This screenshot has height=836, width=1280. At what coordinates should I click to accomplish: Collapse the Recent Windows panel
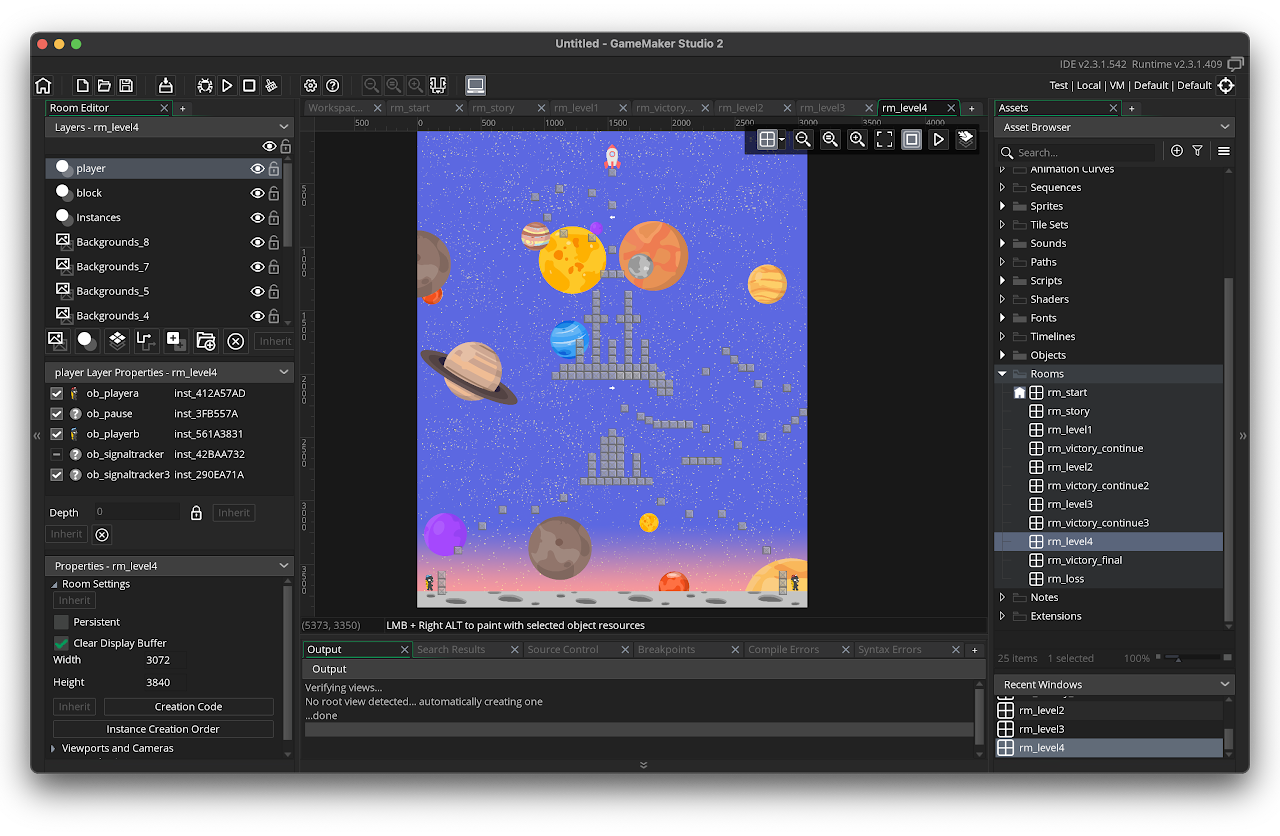pos(1225,685)
